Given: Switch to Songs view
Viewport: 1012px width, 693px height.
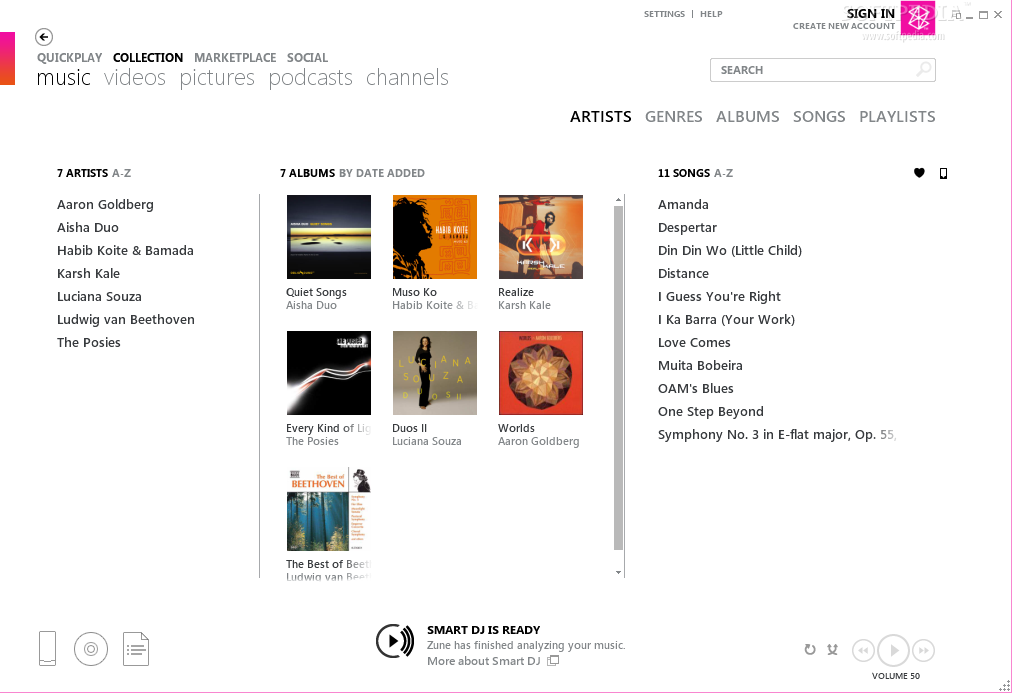Looking at the screenshot, I should click(819, 116).
